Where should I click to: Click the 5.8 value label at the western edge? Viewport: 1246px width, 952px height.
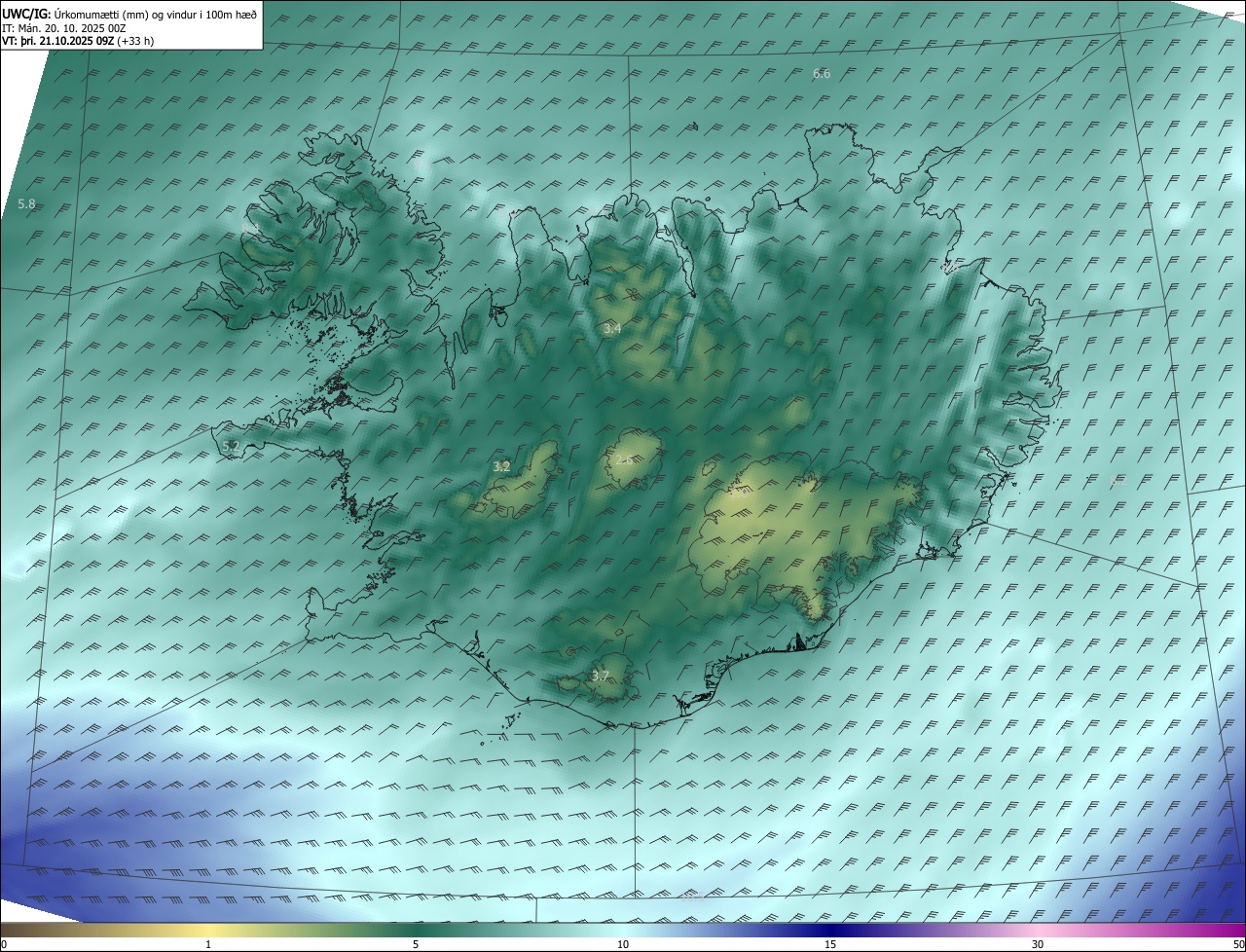click(x=26, y=204)
